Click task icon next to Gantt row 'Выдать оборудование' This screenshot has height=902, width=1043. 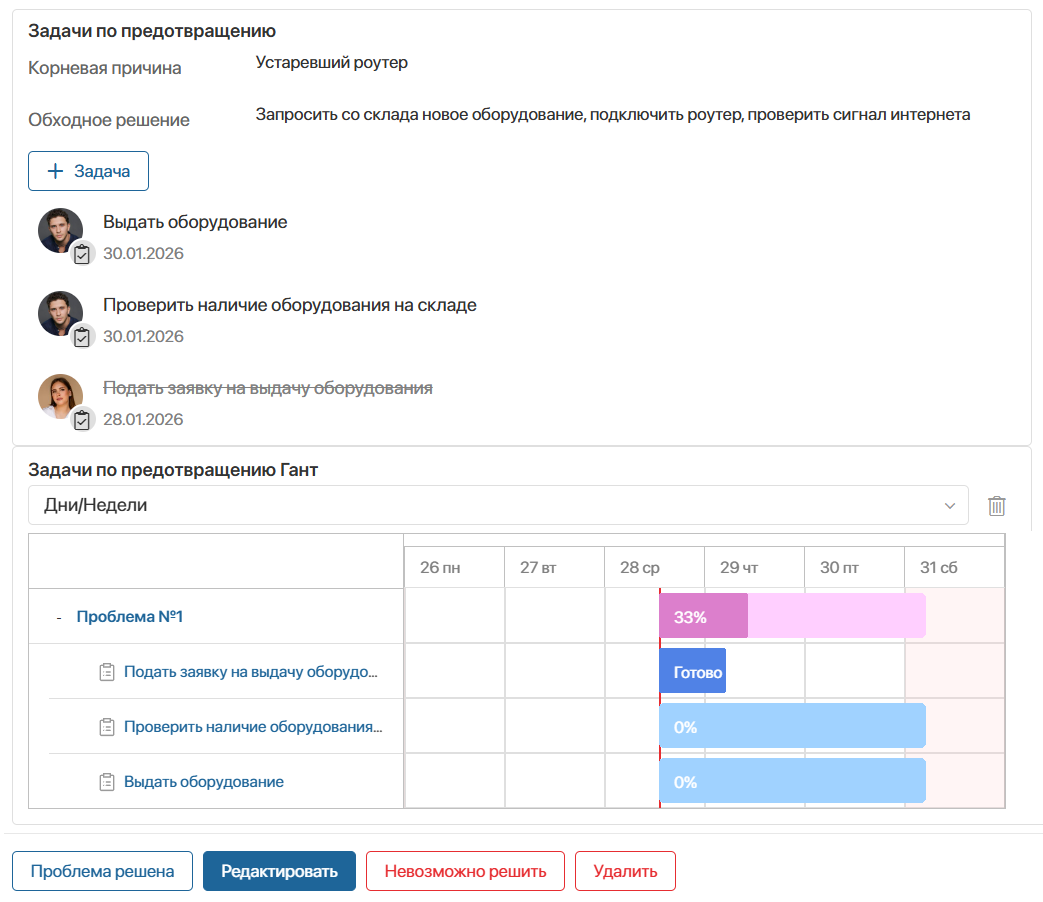pyautogui.click(x=107, y=782)
